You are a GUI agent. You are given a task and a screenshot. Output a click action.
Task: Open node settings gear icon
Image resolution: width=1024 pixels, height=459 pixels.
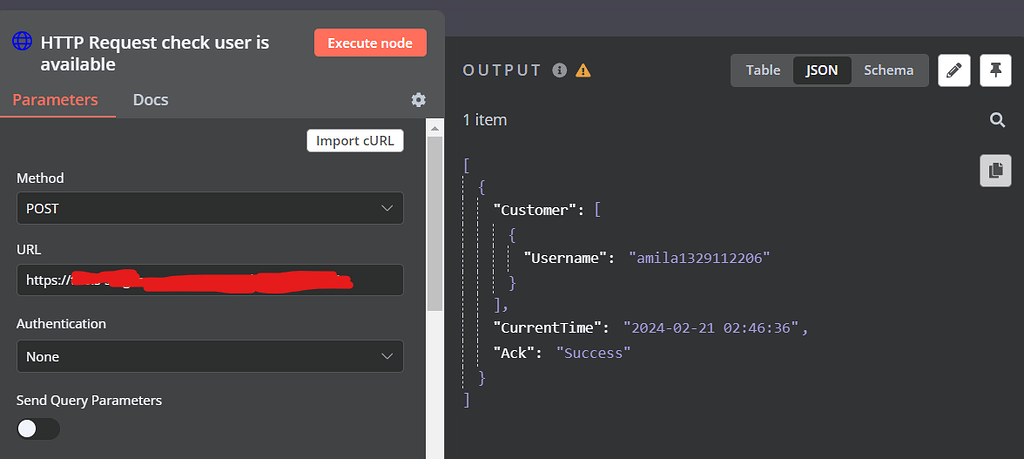pos(418,100)
